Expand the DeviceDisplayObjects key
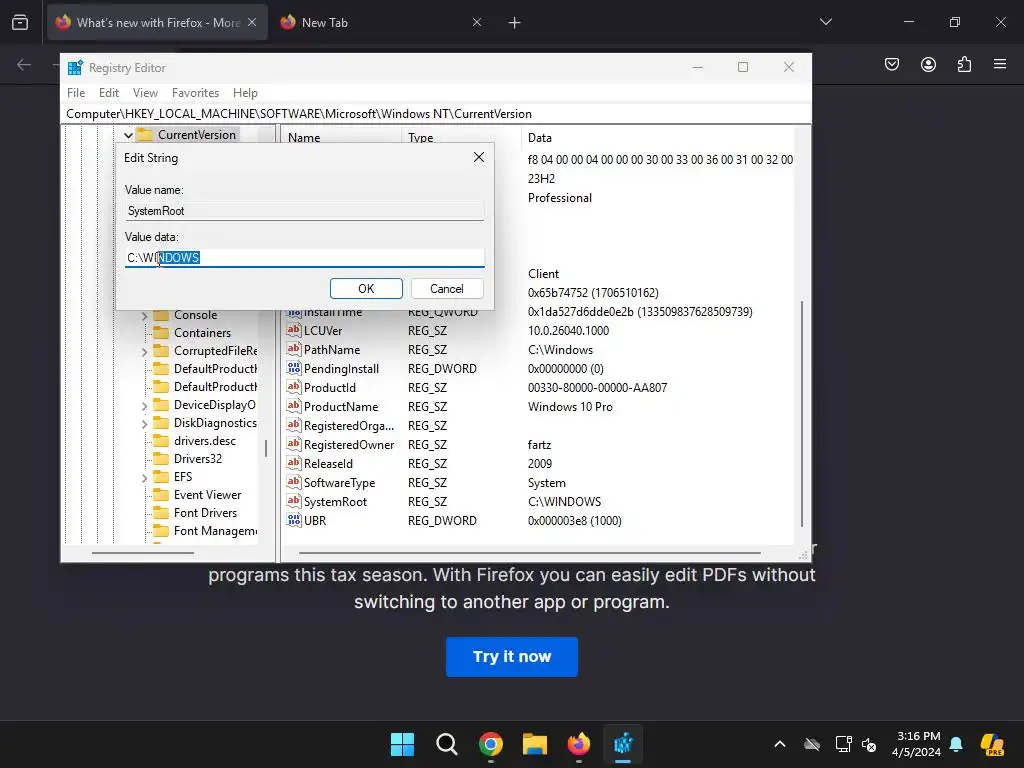Screen dimensions: 1024x768 tap(144, 406)
